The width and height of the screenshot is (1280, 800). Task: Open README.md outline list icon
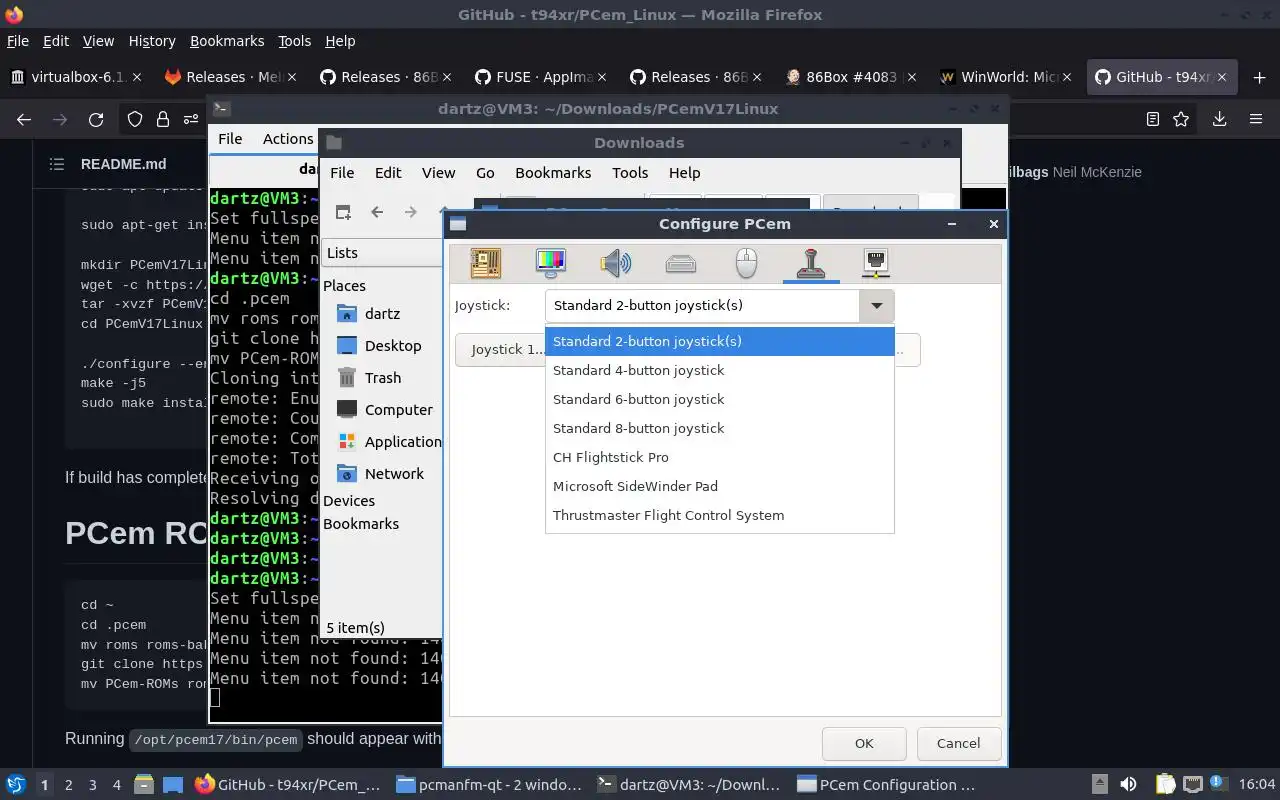click(x=56, y=164)
